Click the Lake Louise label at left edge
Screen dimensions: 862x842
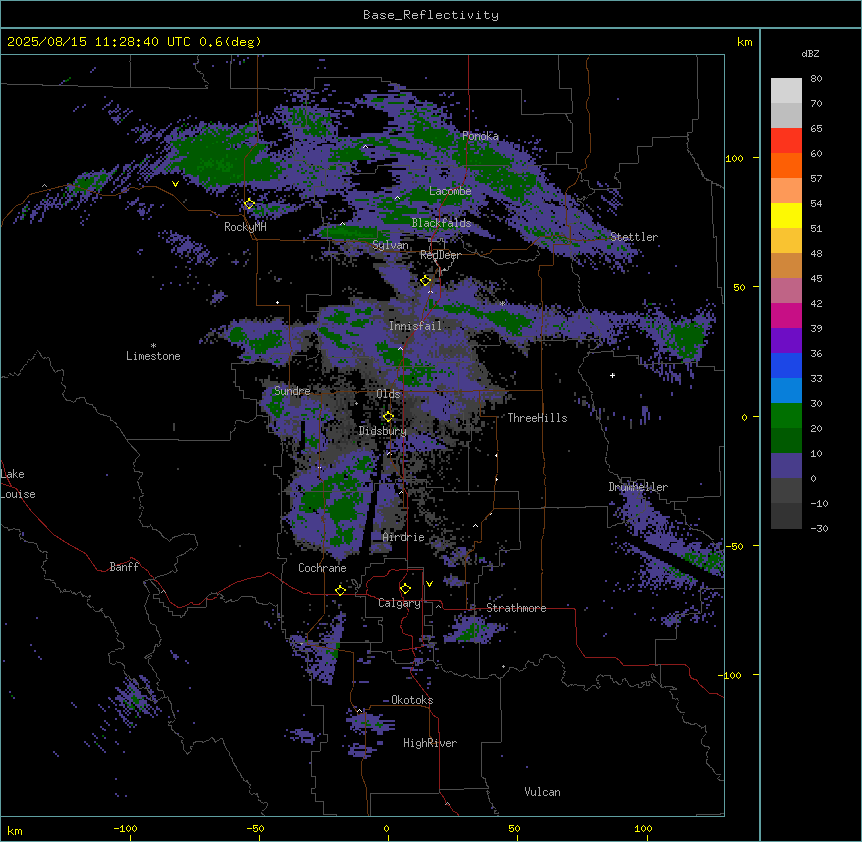pos(18,484)
